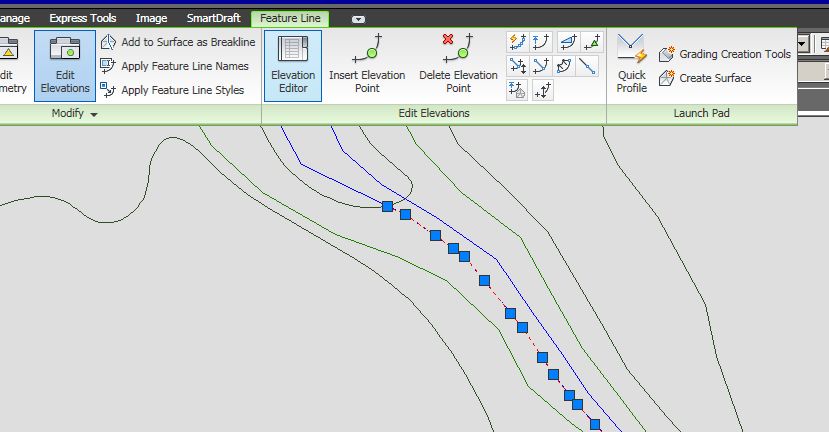The height and width of the screenshot is (432, 829).
Task: Click Raise/Lower vertical double-arrow icon
Action: (542, 90)
